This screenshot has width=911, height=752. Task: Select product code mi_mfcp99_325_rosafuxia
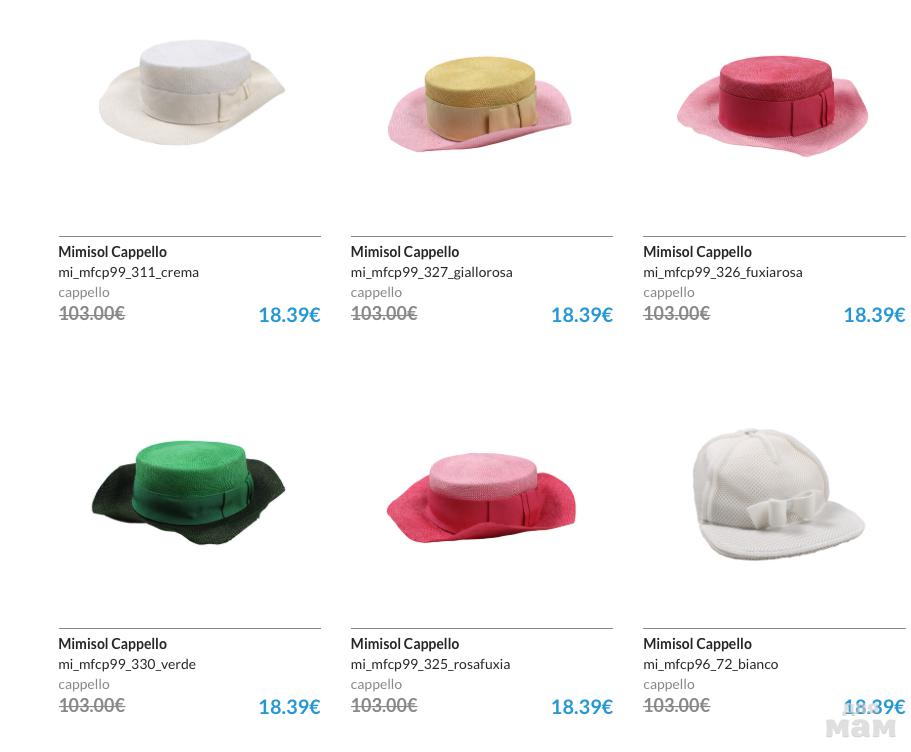pyautogui.click(x=431, y=664)
